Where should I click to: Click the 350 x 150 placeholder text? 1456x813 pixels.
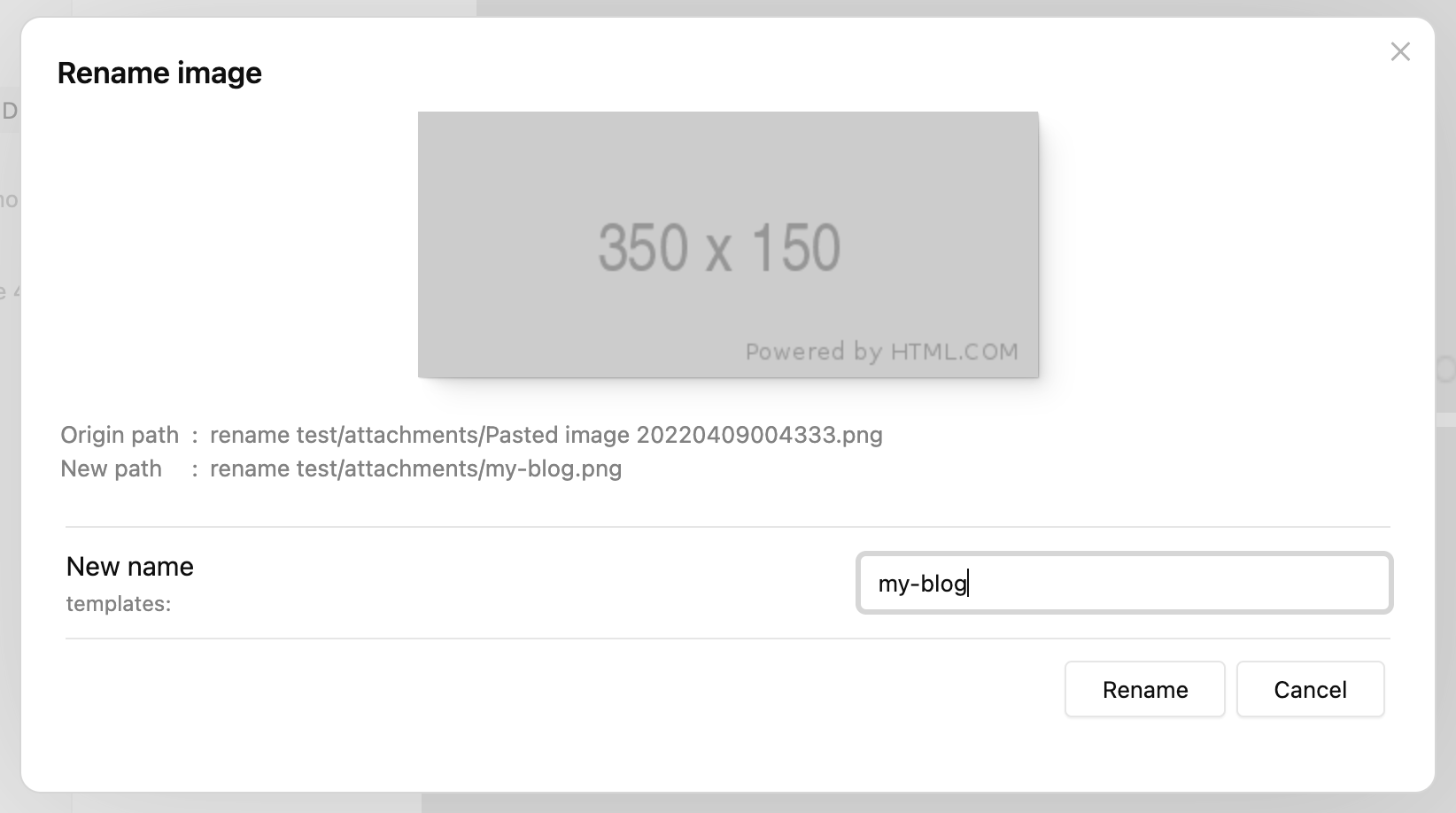[719, 247]
